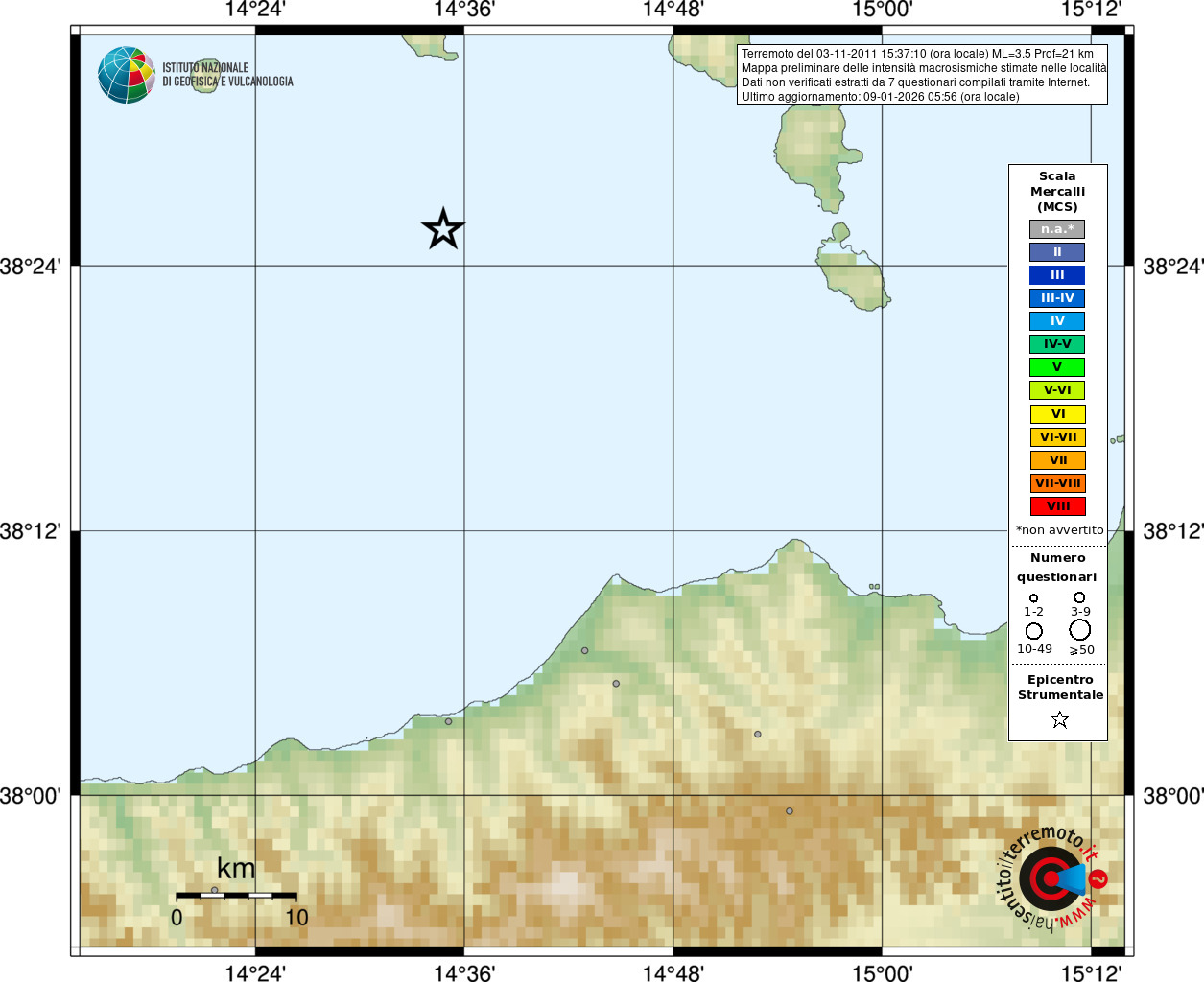Click the epicenter star on the map
The width and height of the screenshot is (1204, 982).
pyautogui.click(x=442, y=229)
